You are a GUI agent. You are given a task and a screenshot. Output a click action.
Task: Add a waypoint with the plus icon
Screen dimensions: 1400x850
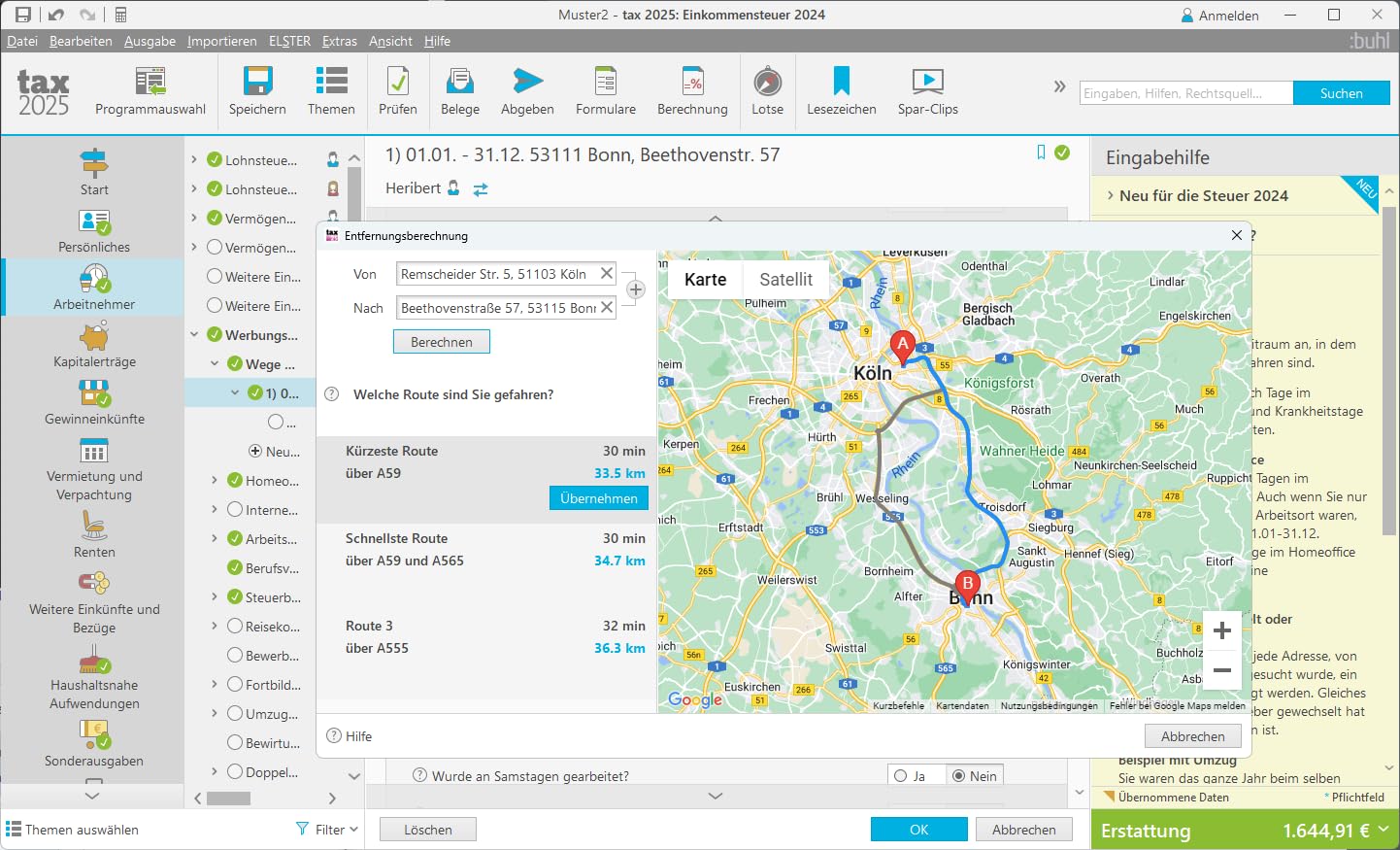[x=636, y=289]
